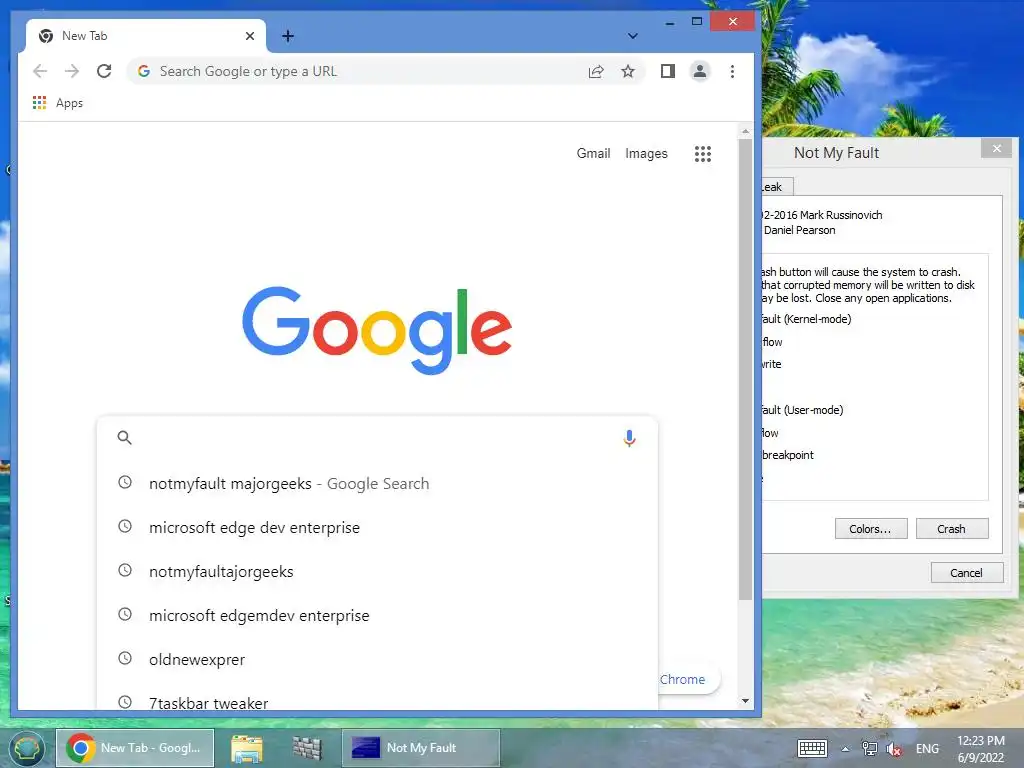Click the search magnifier icon in the Google box

(x=124, y=438)
